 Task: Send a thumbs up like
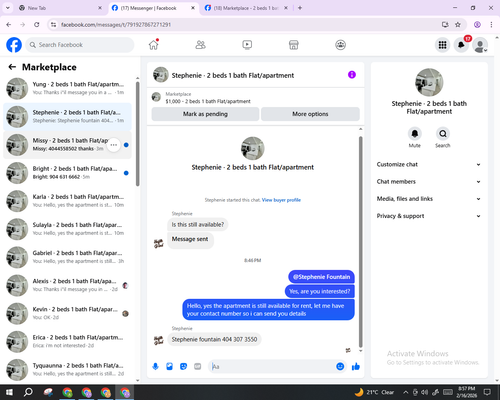click(x=356, y=367)
